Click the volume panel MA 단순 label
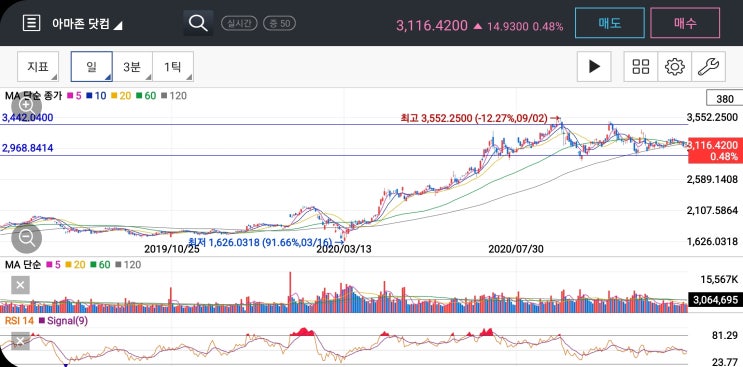The image size is (743, 367). point(23,265)
